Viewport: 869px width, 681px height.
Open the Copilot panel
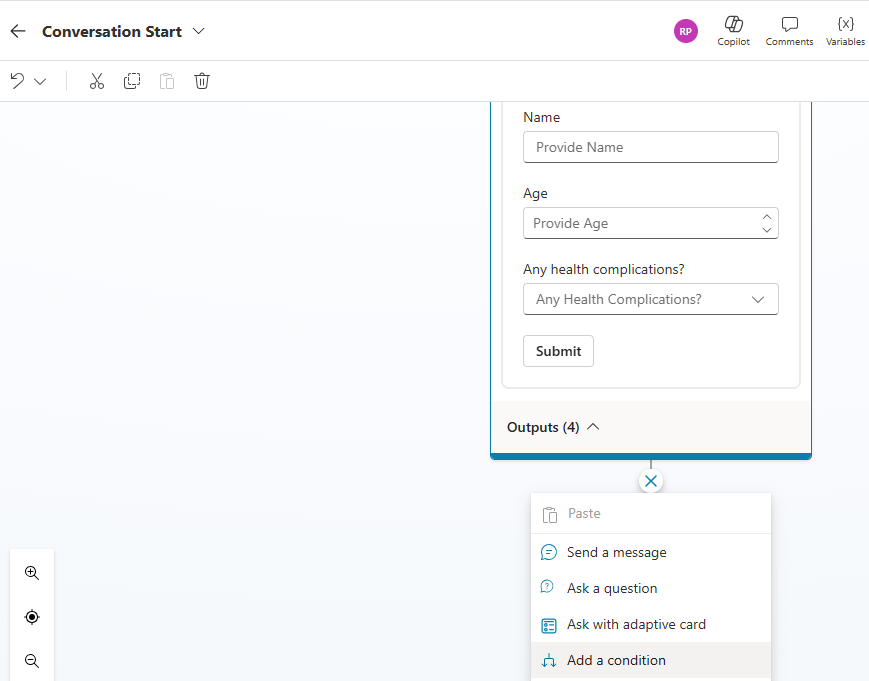733,31
